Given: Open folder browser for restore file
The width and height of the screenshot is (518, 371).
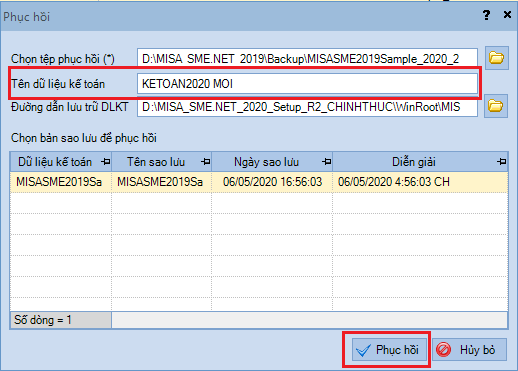Looking at the screenshot, I should tap(497, 58).
